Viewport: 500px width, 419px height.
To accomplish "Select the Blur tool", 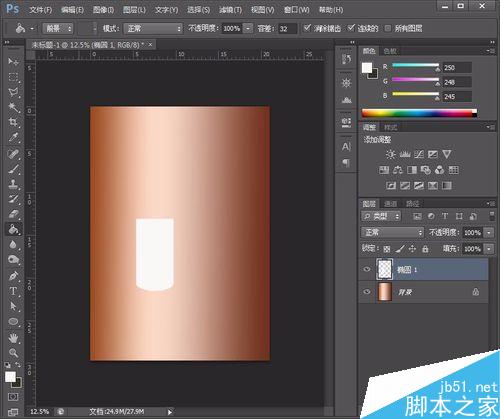I will pyautogui.click(x=13, y=245).
